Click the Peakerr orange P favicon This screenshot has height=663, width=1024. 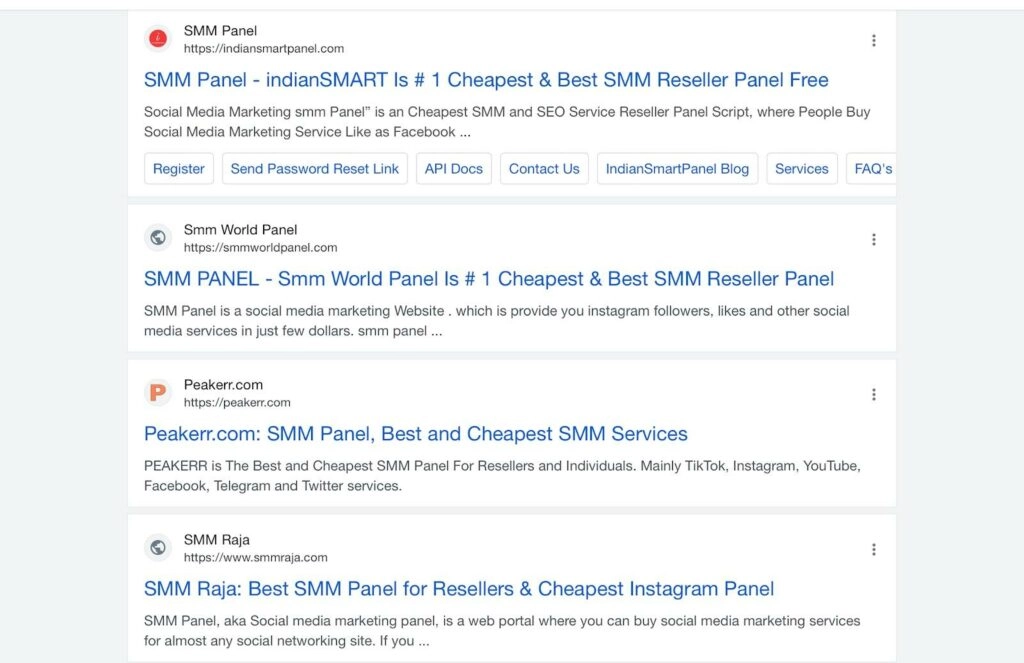[157, 393]
